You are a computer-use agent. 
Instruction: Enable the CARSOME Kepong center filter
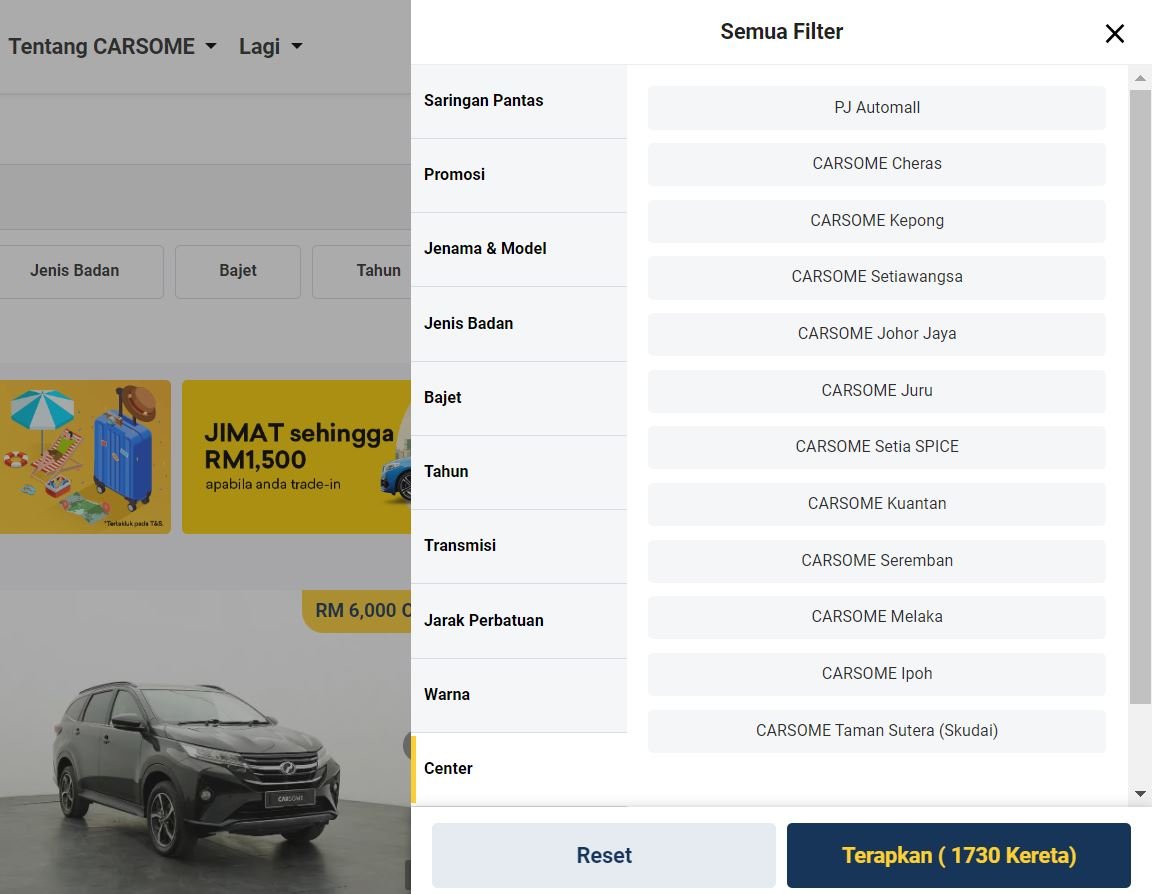(x=876, y=221)
